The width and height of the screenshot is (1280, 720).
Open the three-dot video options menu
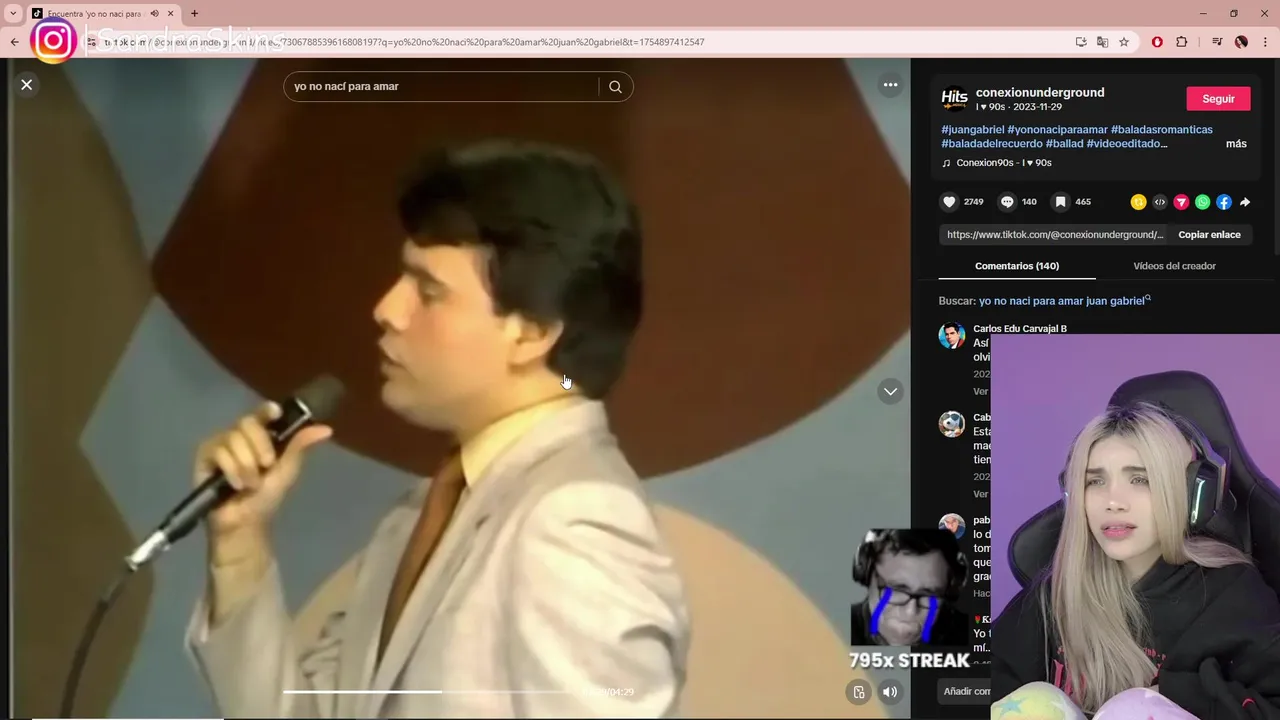click(x=890, y=85)
